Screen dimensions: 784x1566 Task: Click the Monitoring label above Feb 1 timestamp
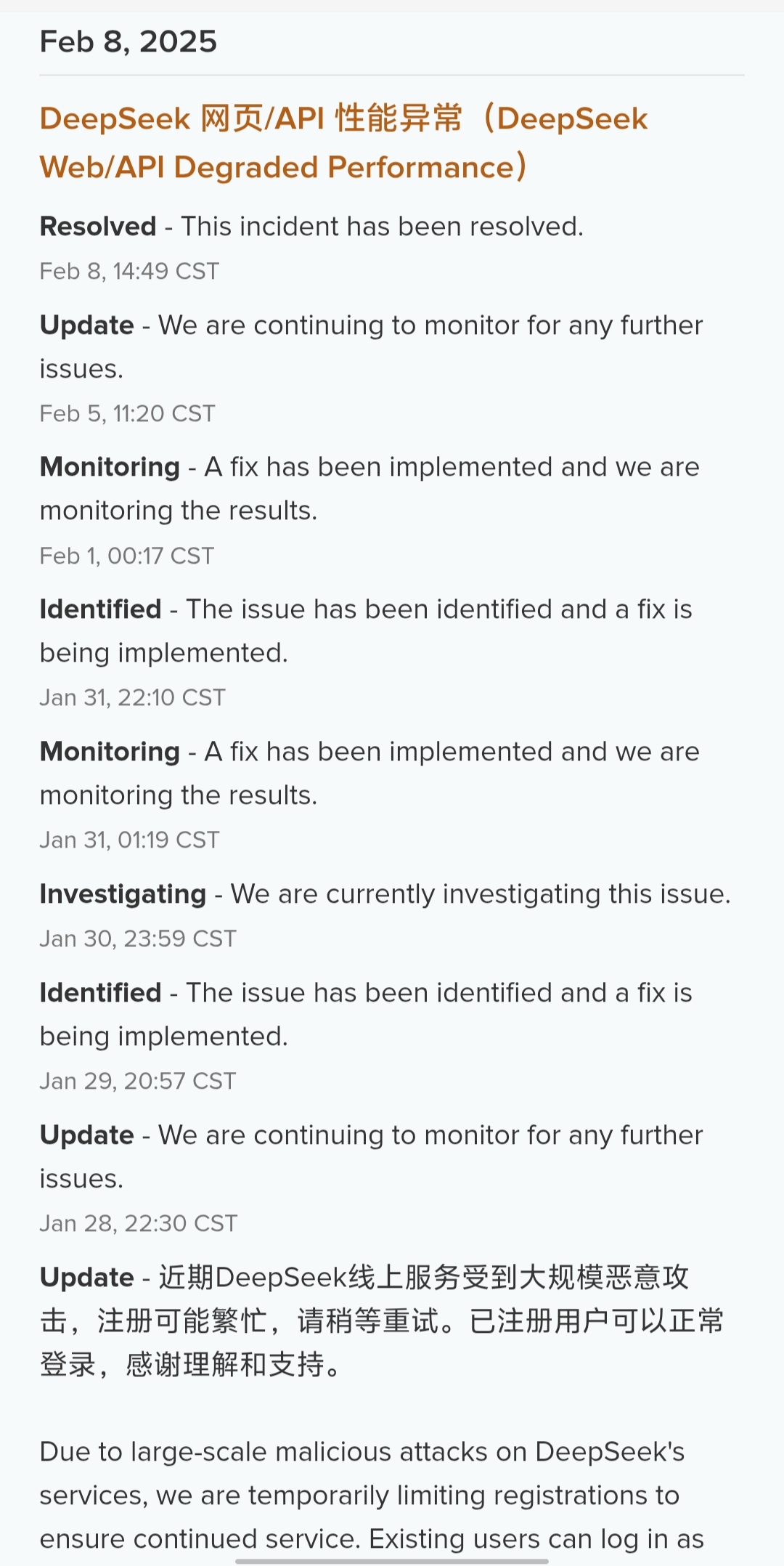tap(110, 467)
